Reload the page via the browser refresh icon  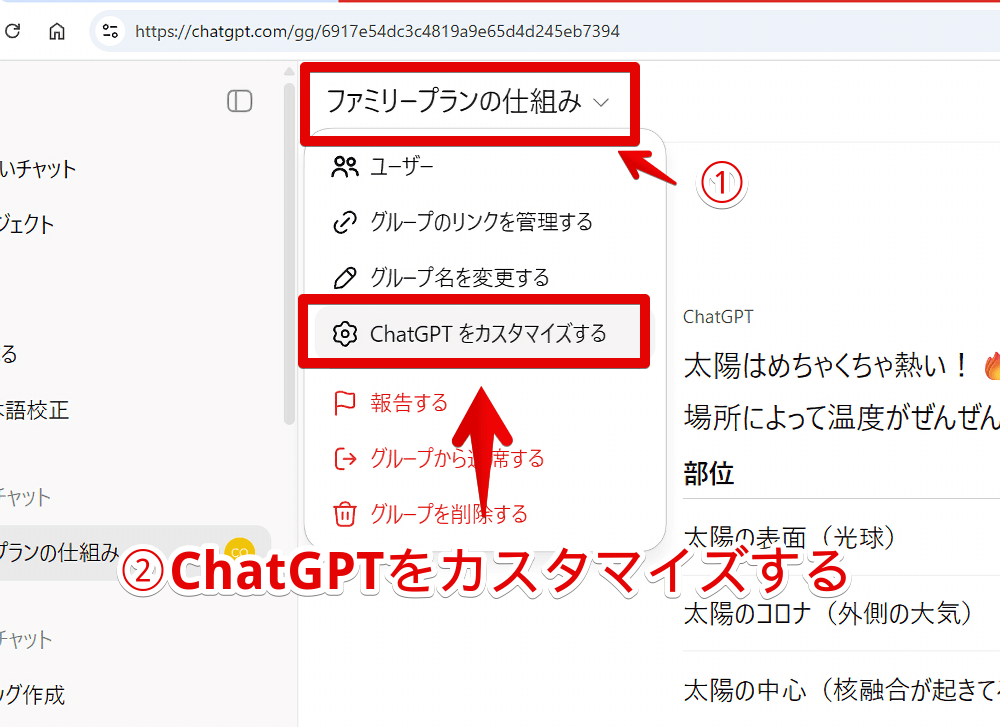pyautogui.click(x=12, y=31)
